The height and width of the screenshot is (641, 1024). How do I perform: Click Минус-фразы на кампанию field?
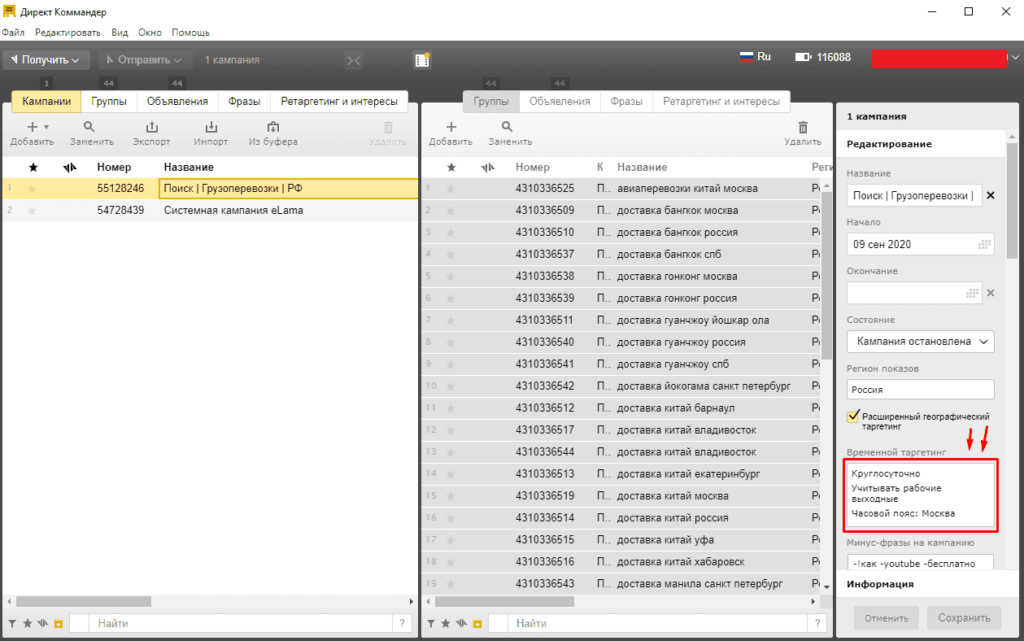pos(920,563)
